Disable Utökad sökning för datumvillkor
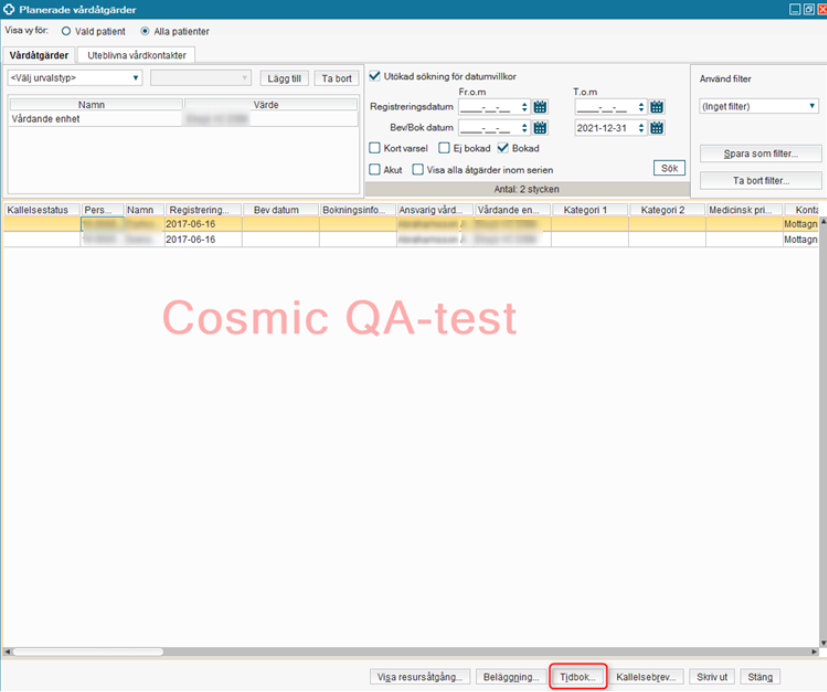This screenshot has height=692, width=827. 375,76
